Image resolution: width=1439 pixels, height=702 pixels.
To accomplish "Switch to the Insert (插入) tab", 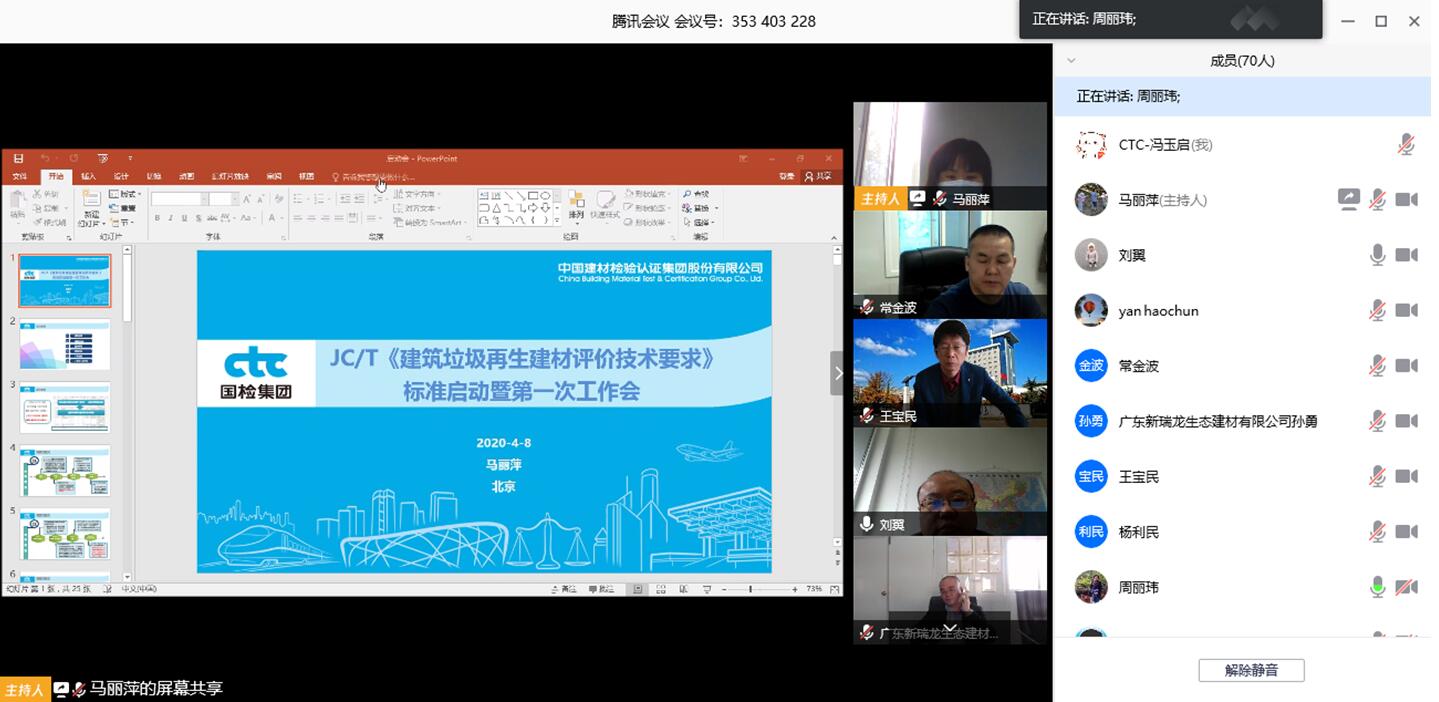I will pyautogui.click(x=88, y=177).
